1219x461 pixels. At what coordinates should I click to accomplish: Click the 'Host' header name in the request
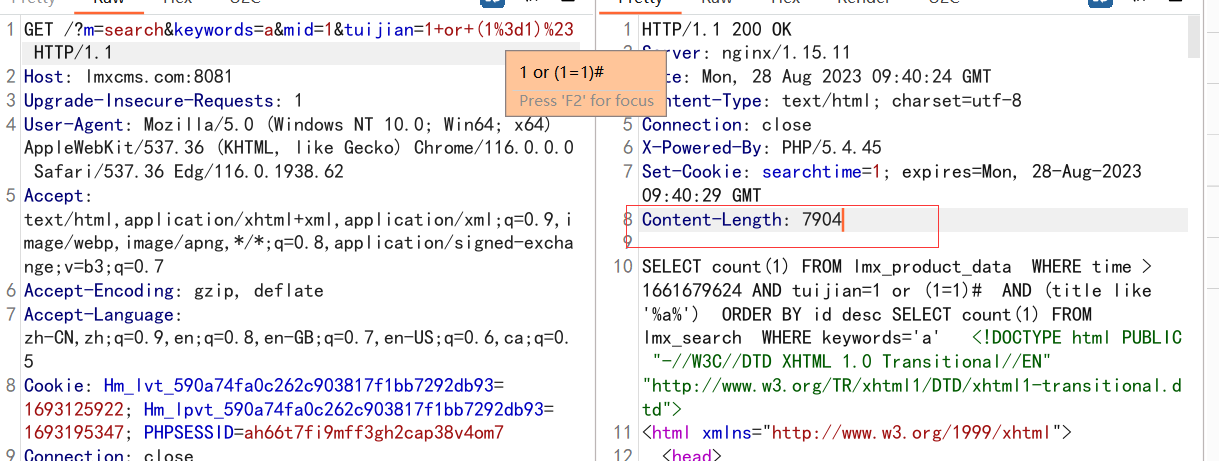[42, 77]
